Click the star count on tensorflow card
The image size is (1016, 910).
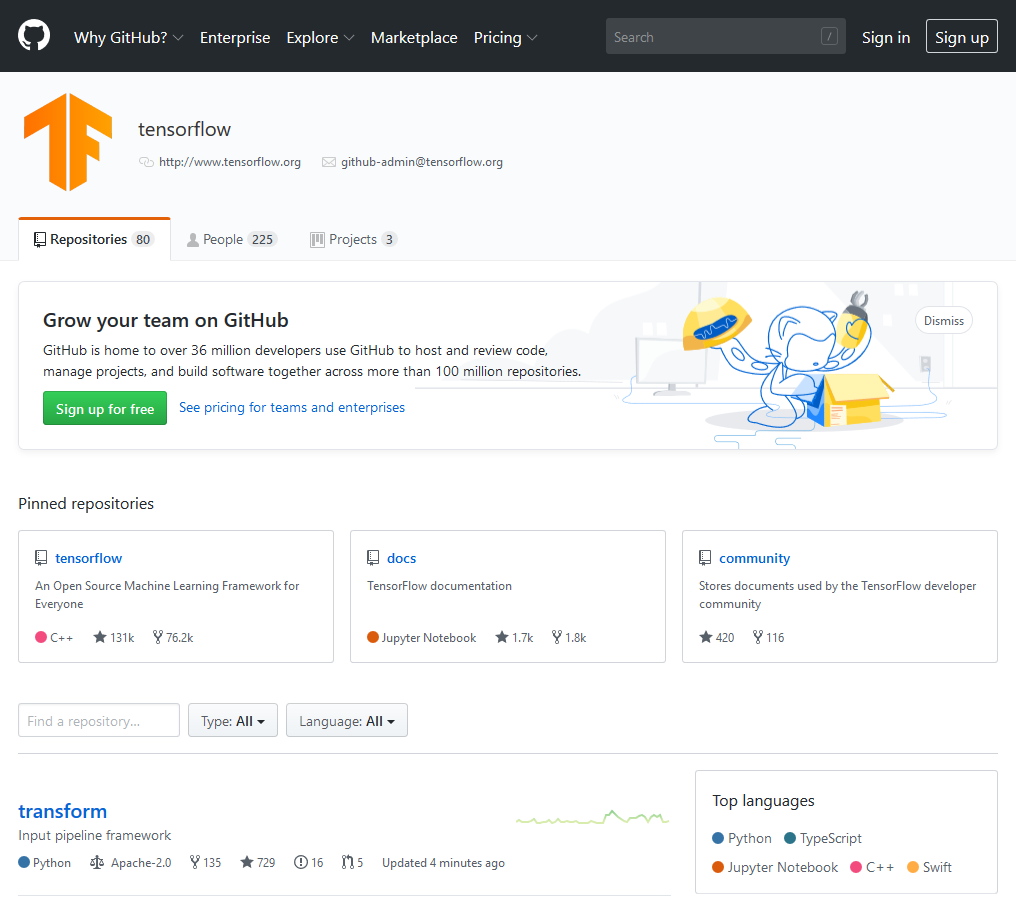114,637
